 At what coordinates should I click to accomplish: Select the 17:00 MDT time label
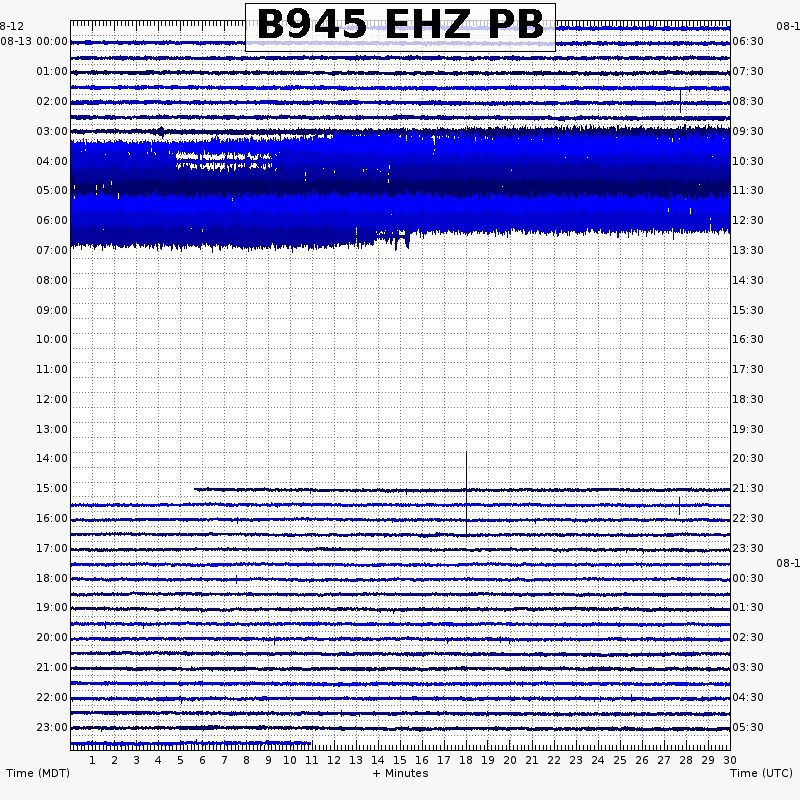coord(52,548)
